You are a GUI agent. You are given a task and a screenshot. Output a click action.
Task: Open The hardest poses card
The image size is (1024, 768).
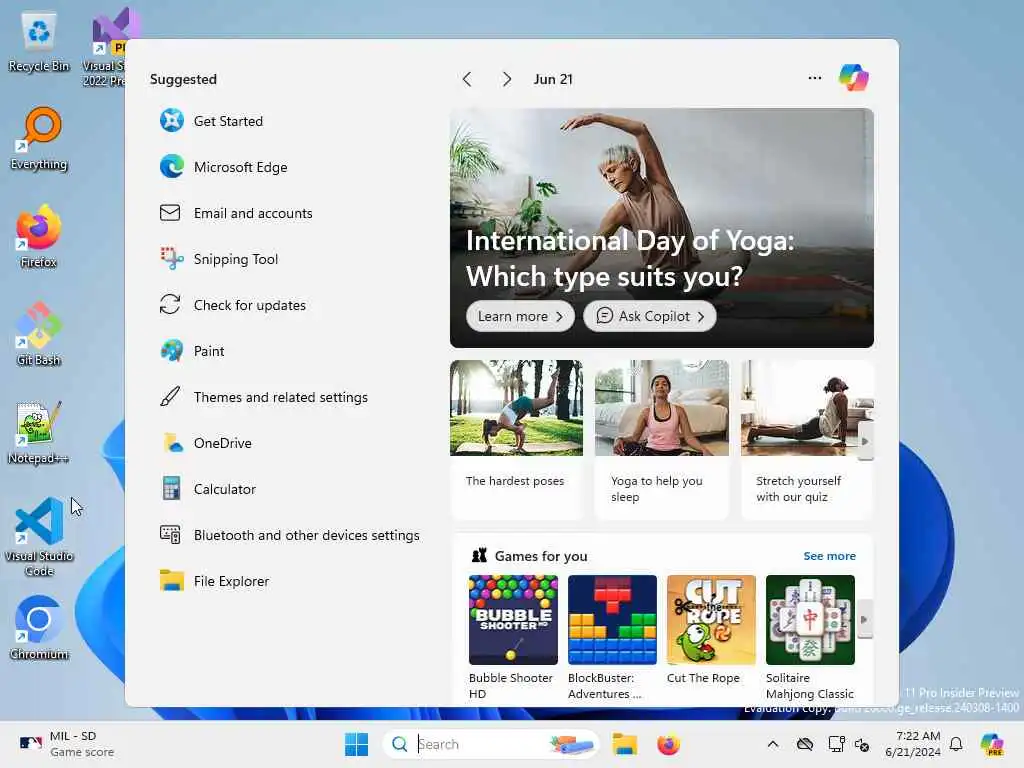coord(516,439)
